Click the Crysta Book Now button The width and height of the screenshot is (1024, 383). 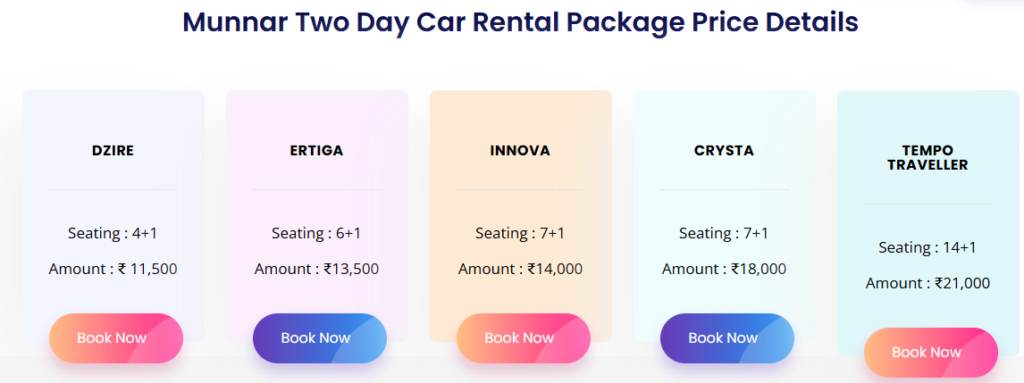tap(727, 338)
